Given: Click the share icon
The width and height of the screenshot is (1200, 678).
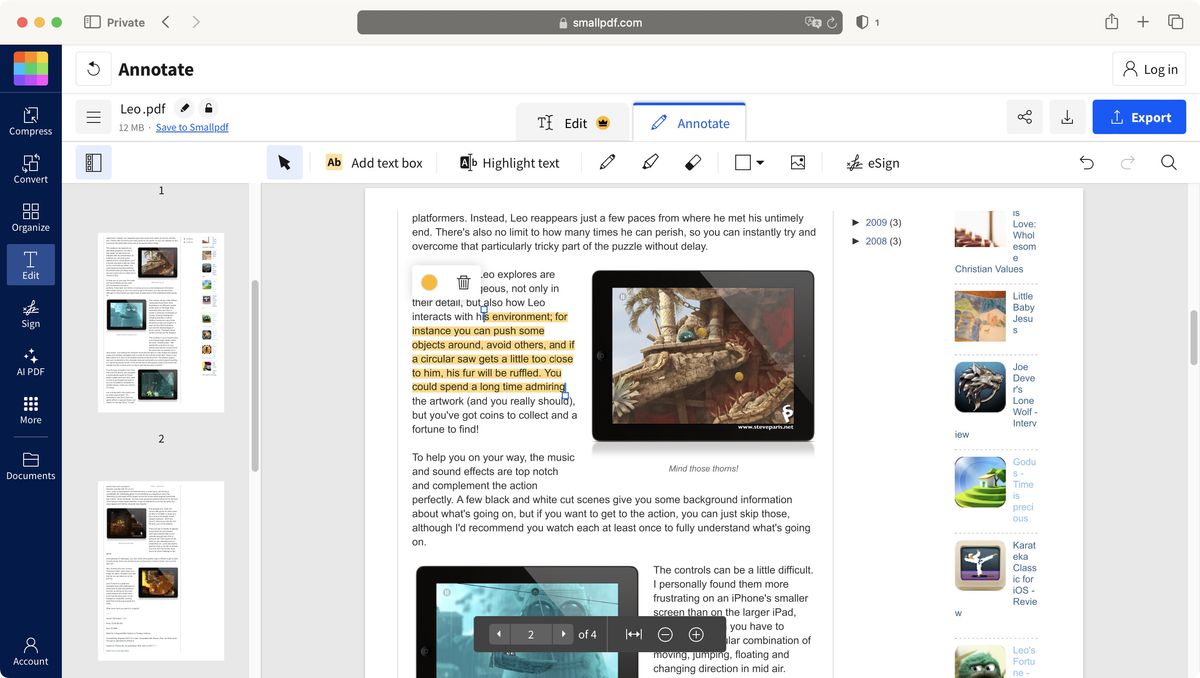Looking at the screenshot, I should (x=1024, y=116).
